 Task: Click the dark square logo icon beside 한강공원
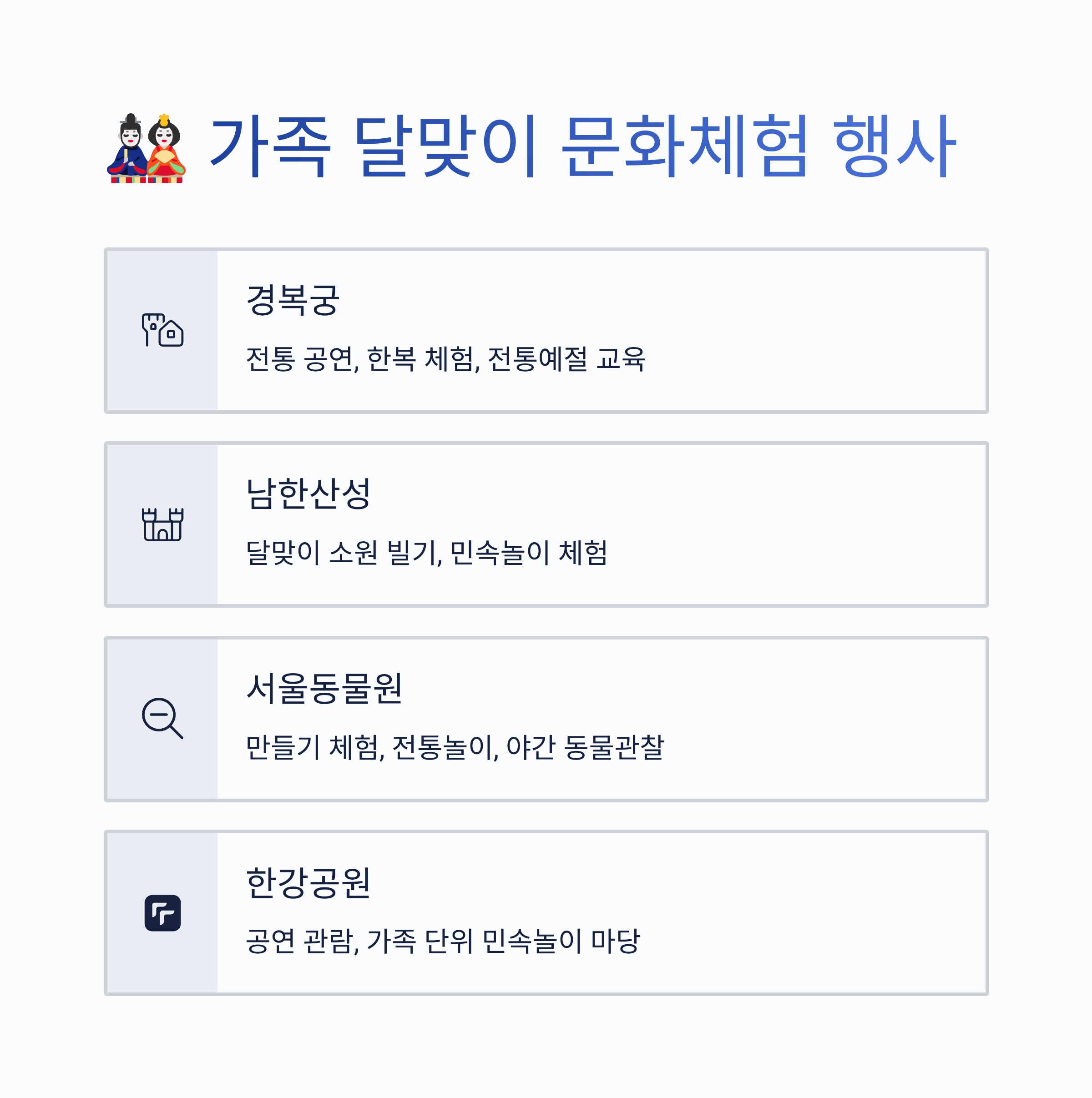[x=162, y=913]
